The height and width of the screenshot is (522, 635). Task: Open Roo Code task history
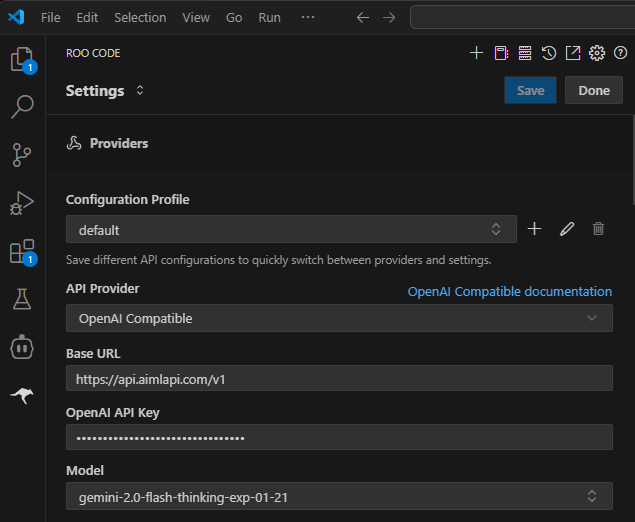pos(549,53)
